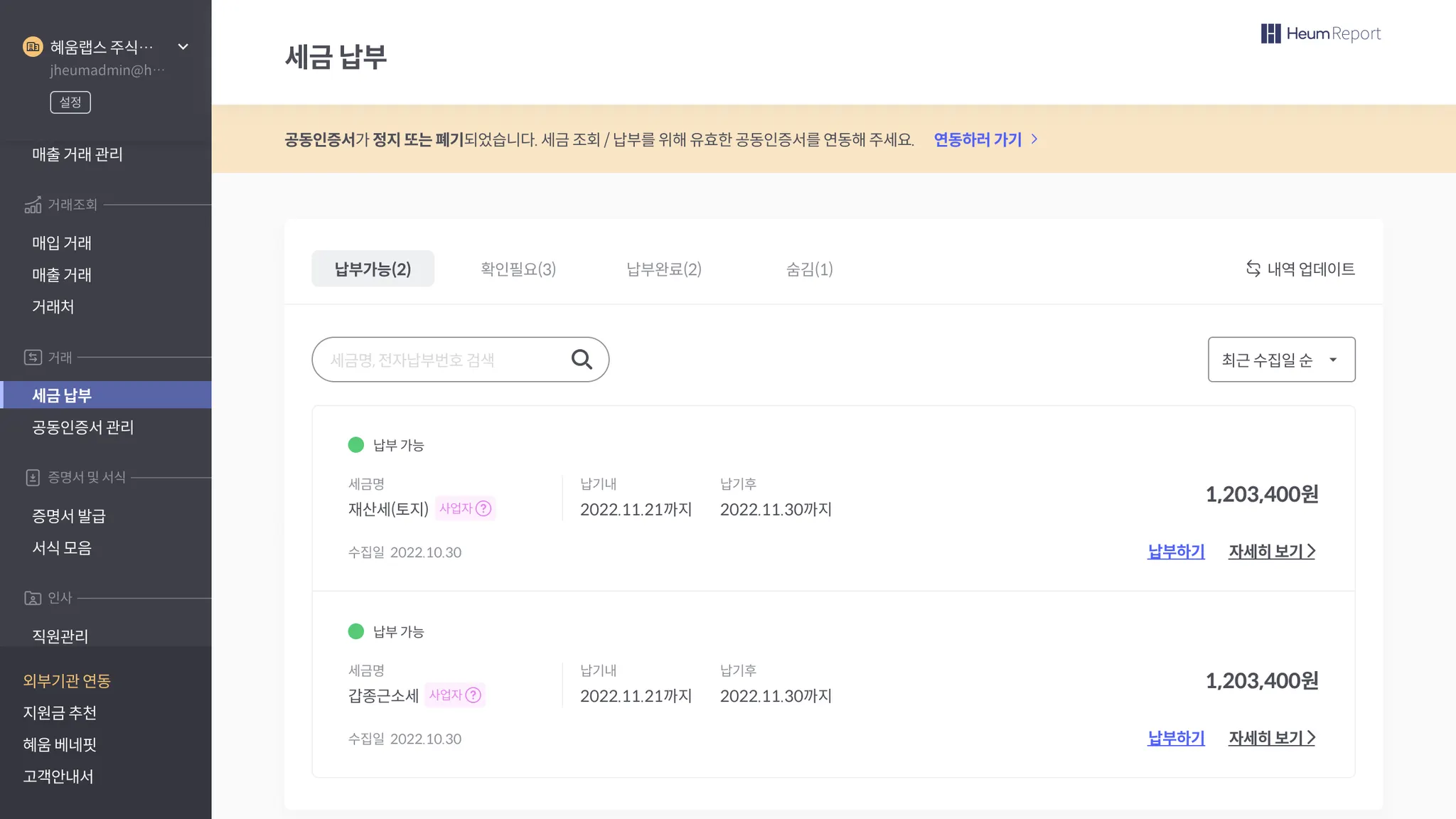This screenshot has width=1456, height=819.
Task: Open the 숨김(1) tab
Action: coord(809,269)
